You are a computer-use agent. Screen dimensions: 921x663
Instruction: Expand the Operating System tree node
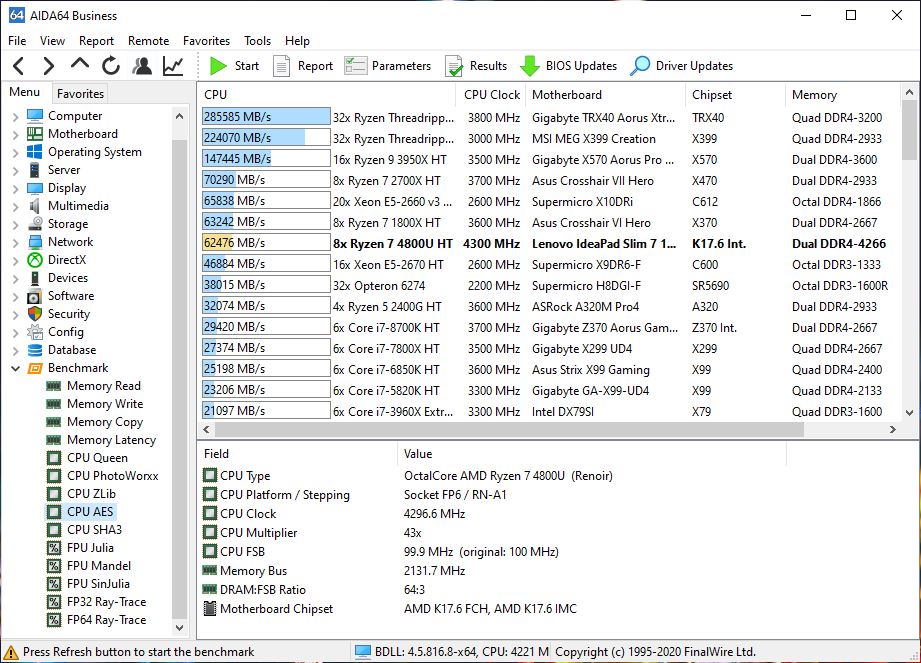coord(15,153)
